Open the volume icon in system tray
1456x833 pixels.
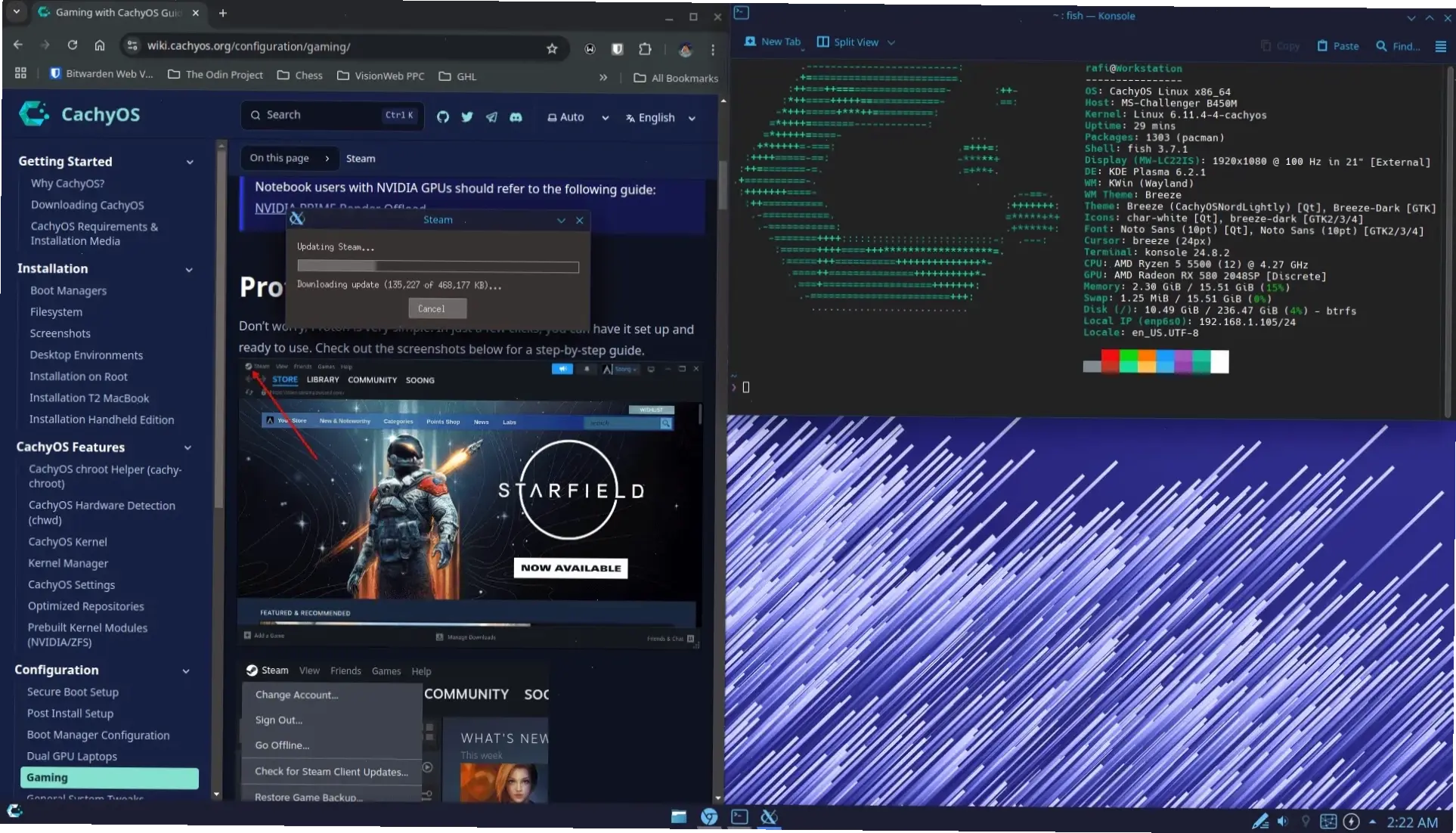[1283, 822]
